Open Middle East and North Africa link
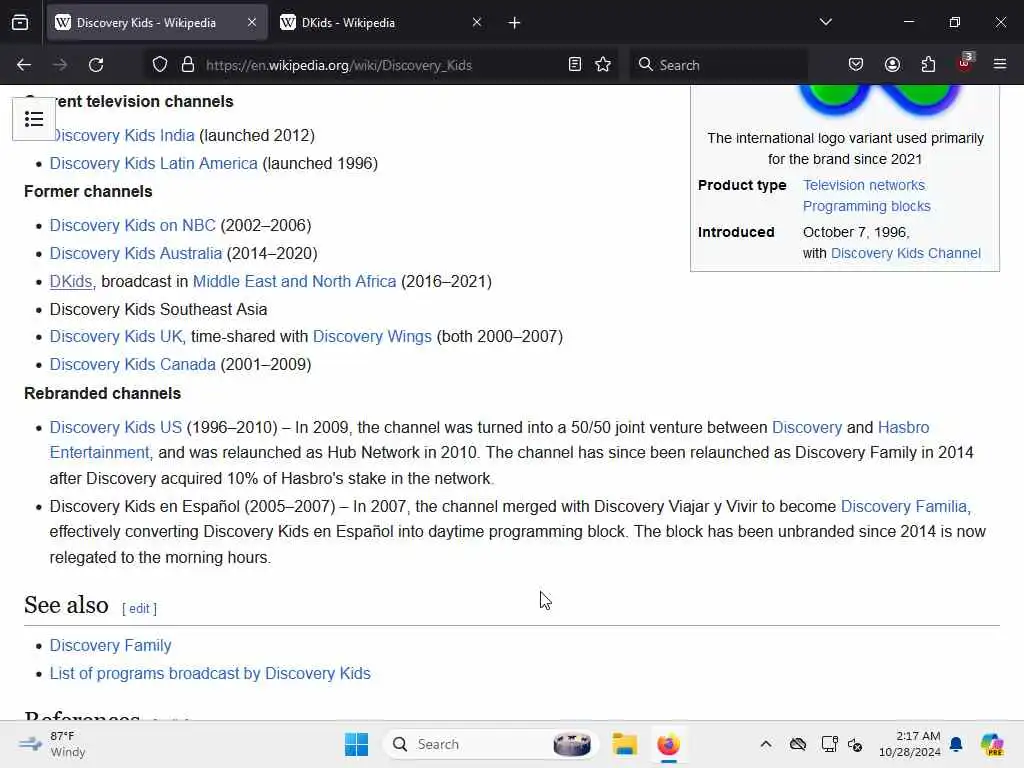This screenshot has height=768, width=1024. click(295, 281)
